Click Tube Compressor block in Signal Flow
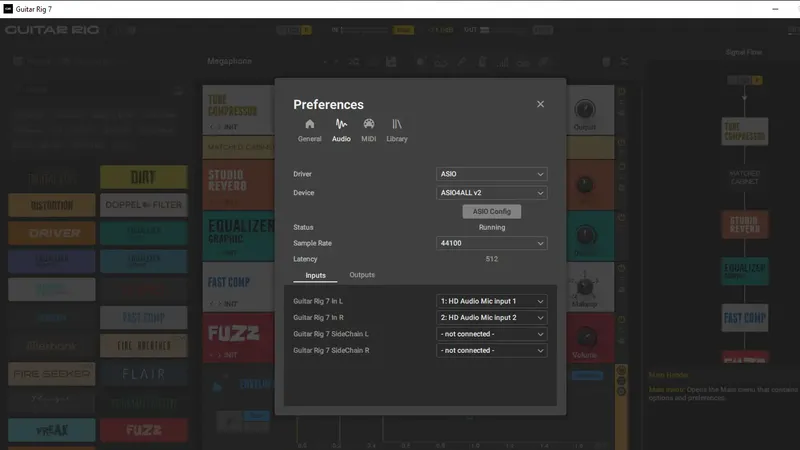The width and height of the screenshot is (800, 450). pos(744,131)
